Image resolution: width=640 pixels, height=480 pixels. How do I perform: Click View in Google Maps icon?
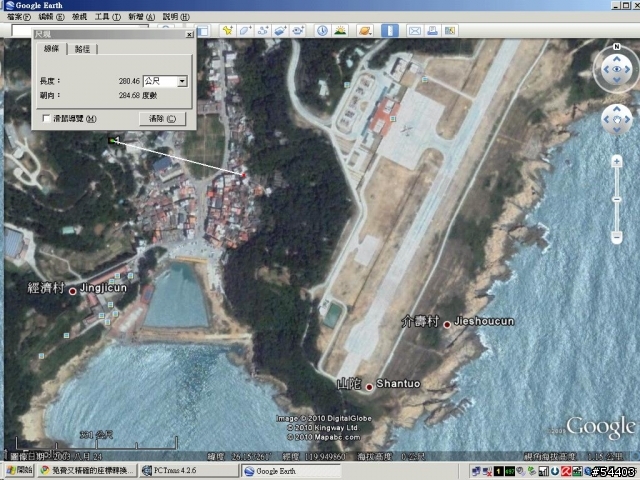coord(450,31)
